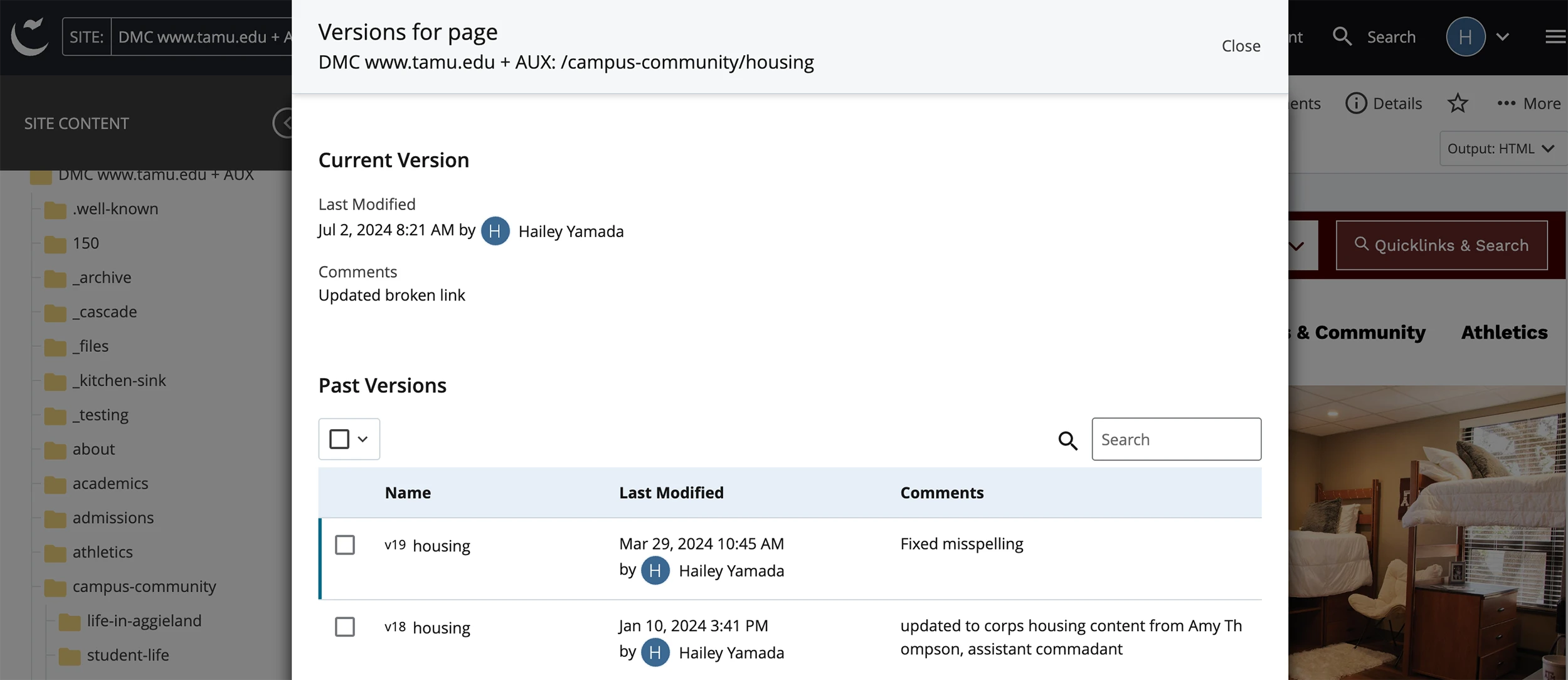This screenshot has height=680, width=1568.
Task: Select the academics folder
Action: 110,484
